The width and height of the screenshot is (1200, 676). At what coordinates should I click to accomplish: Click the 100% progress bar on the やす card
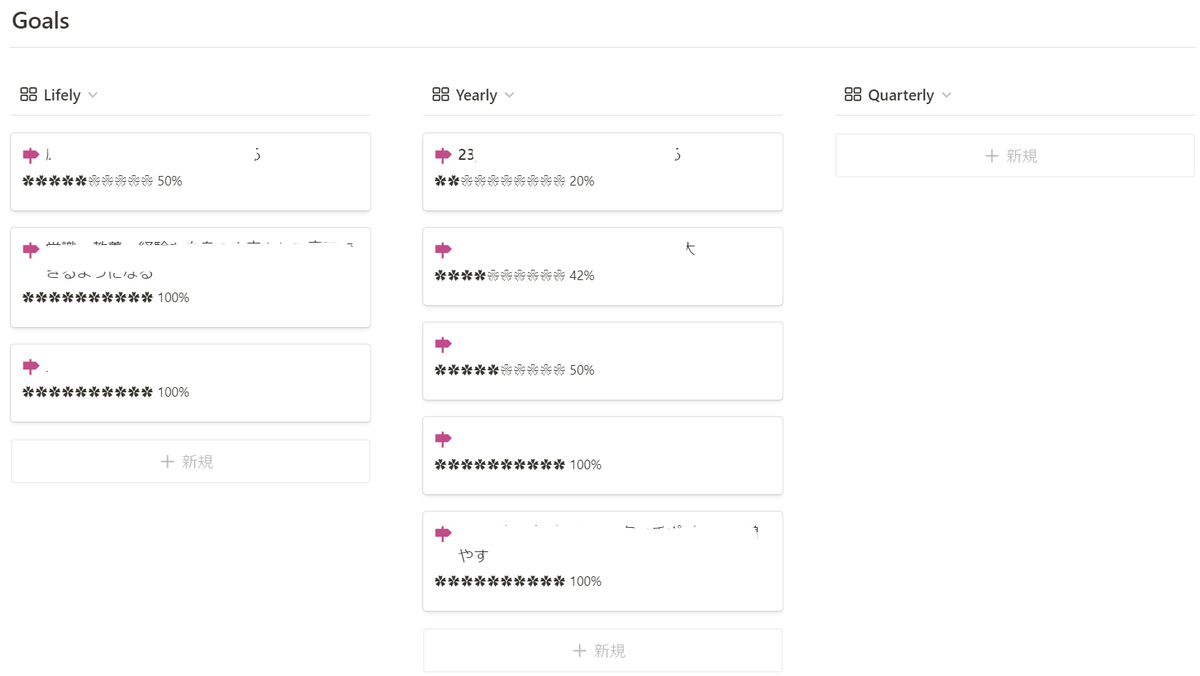pyautogui.click(x=500, y=581)
